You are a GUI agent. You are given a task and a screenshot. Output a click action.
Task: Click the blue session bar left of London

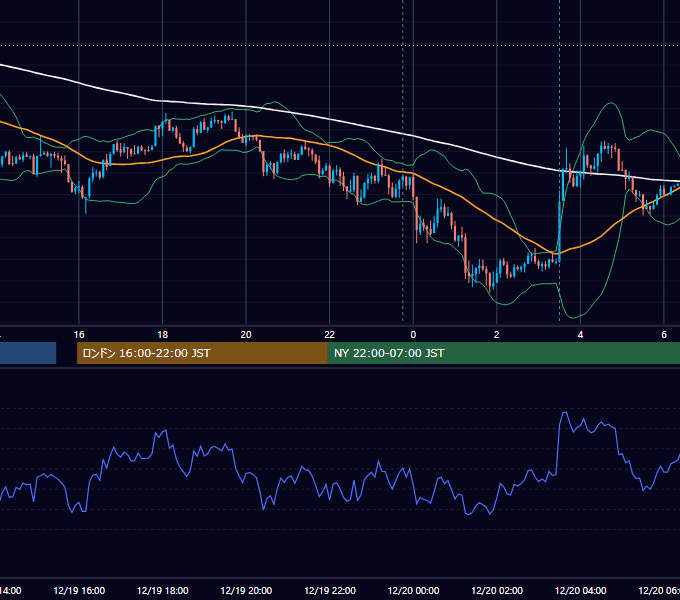pos(28,353)
